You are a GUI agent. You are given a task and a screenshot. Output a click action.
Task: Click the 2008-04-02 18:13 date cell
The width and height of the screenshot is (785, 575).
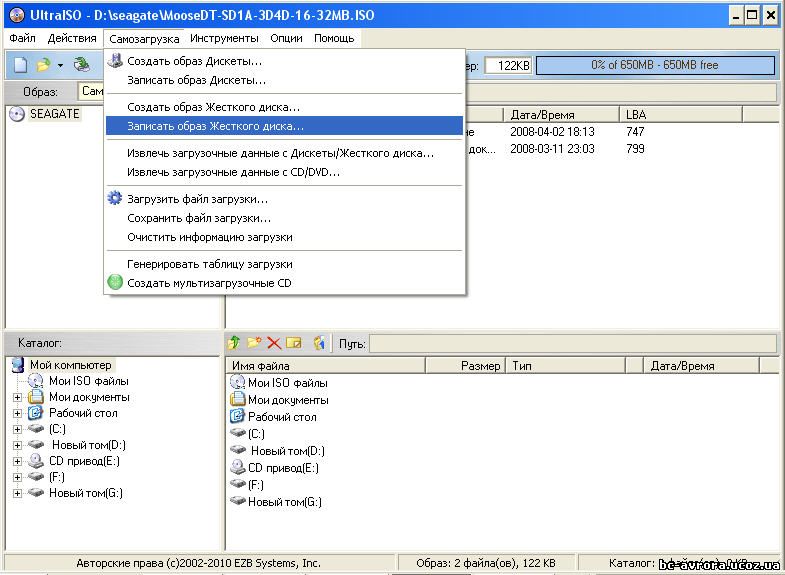pyautogui.click(x=552, y=132)
